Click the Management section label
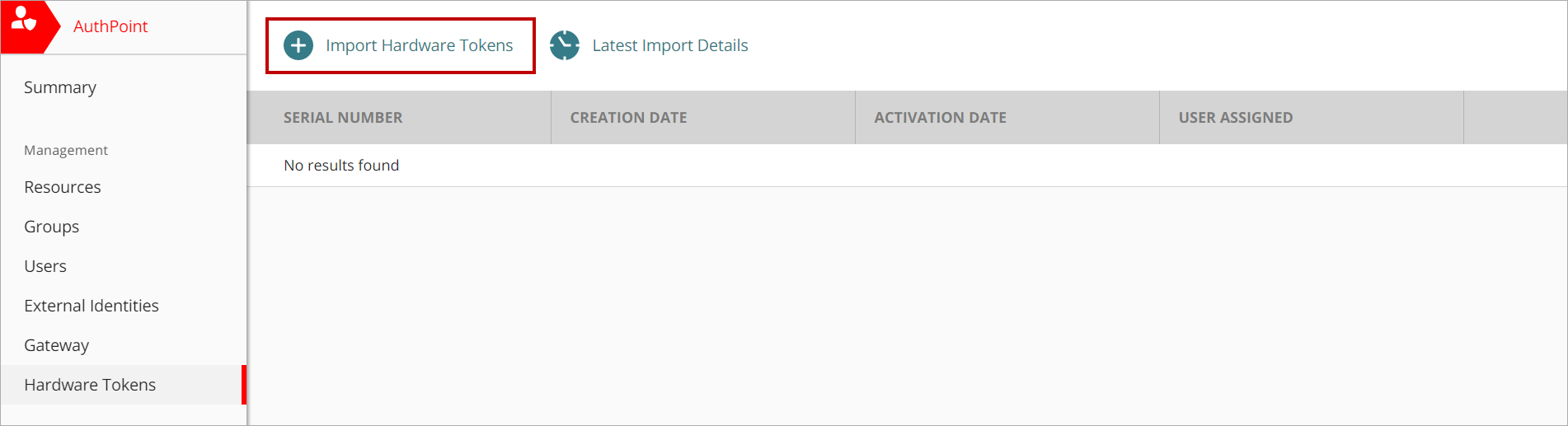This screenshot has height=426, width=1568. [66, 150]
